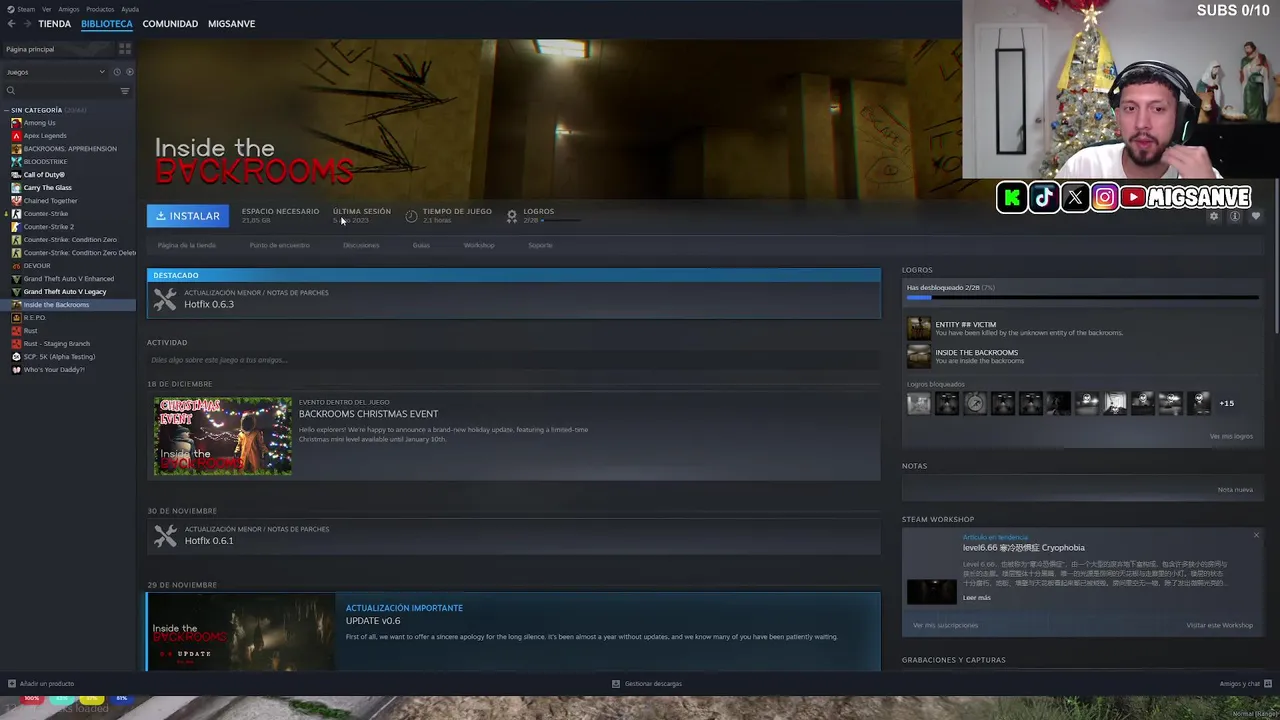Select R.E.P.O. in library list
Viewport: 1280px width, 720px height.
[x=34, y=318]
